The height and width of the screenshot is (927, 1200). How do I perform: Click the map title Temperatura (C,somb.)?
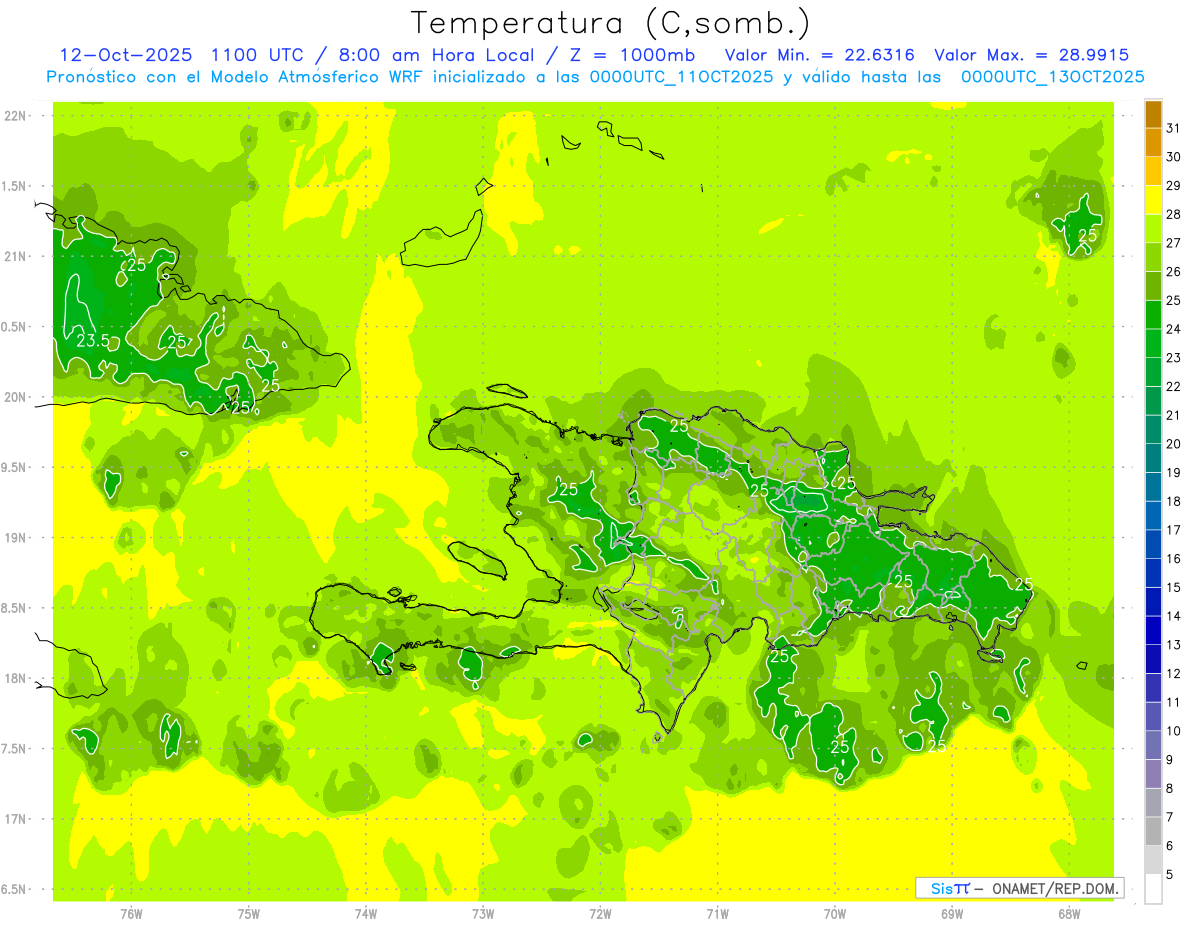pyautogui.click(x=611, y=23)
